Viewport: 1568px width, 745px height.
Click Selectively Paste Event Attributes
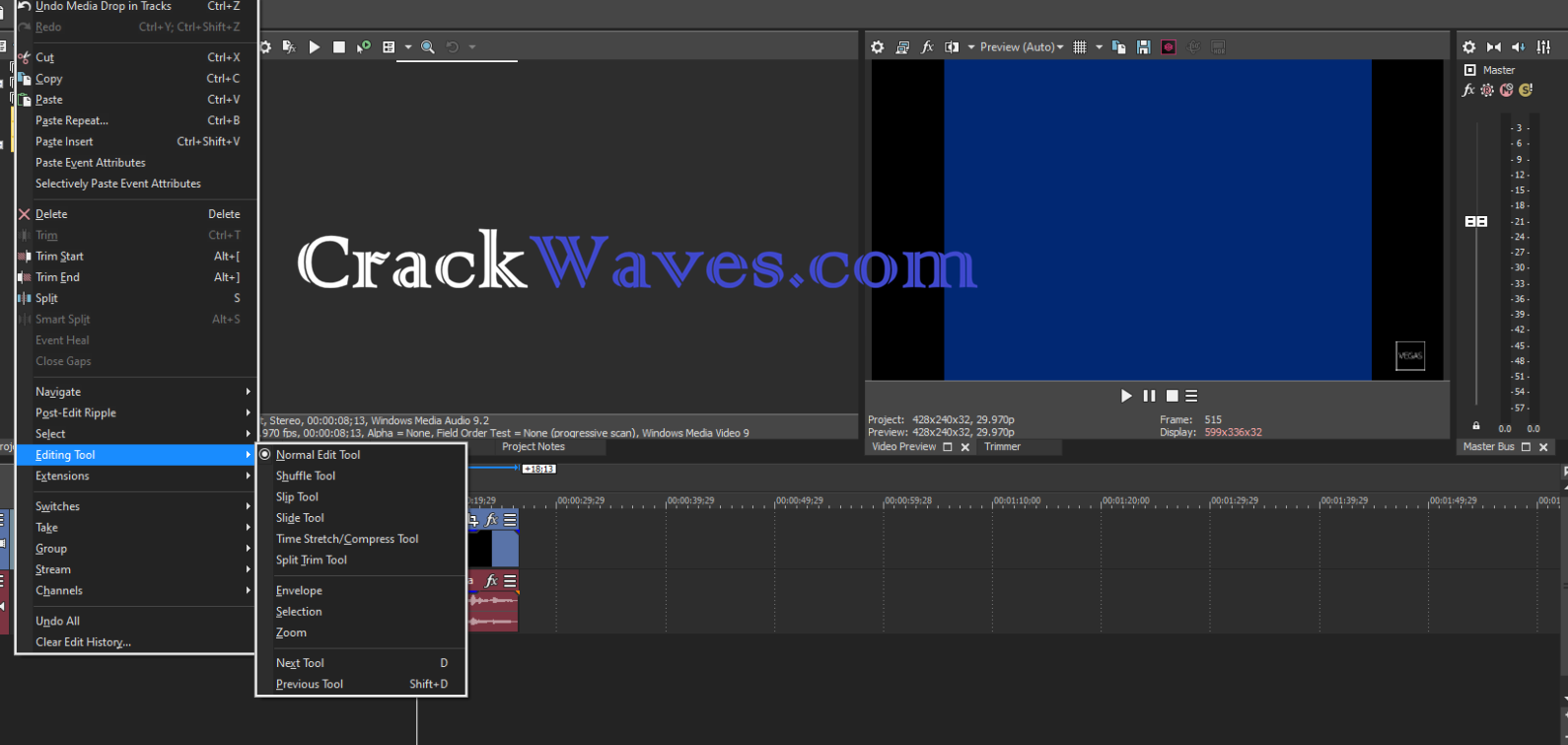(136, 184)
